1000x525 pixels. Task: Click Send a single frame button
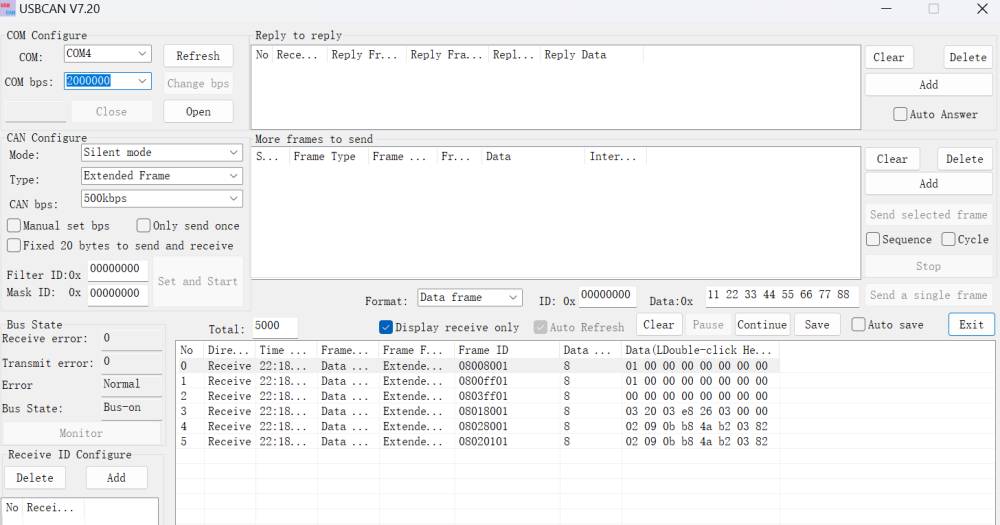click(929, 295)
